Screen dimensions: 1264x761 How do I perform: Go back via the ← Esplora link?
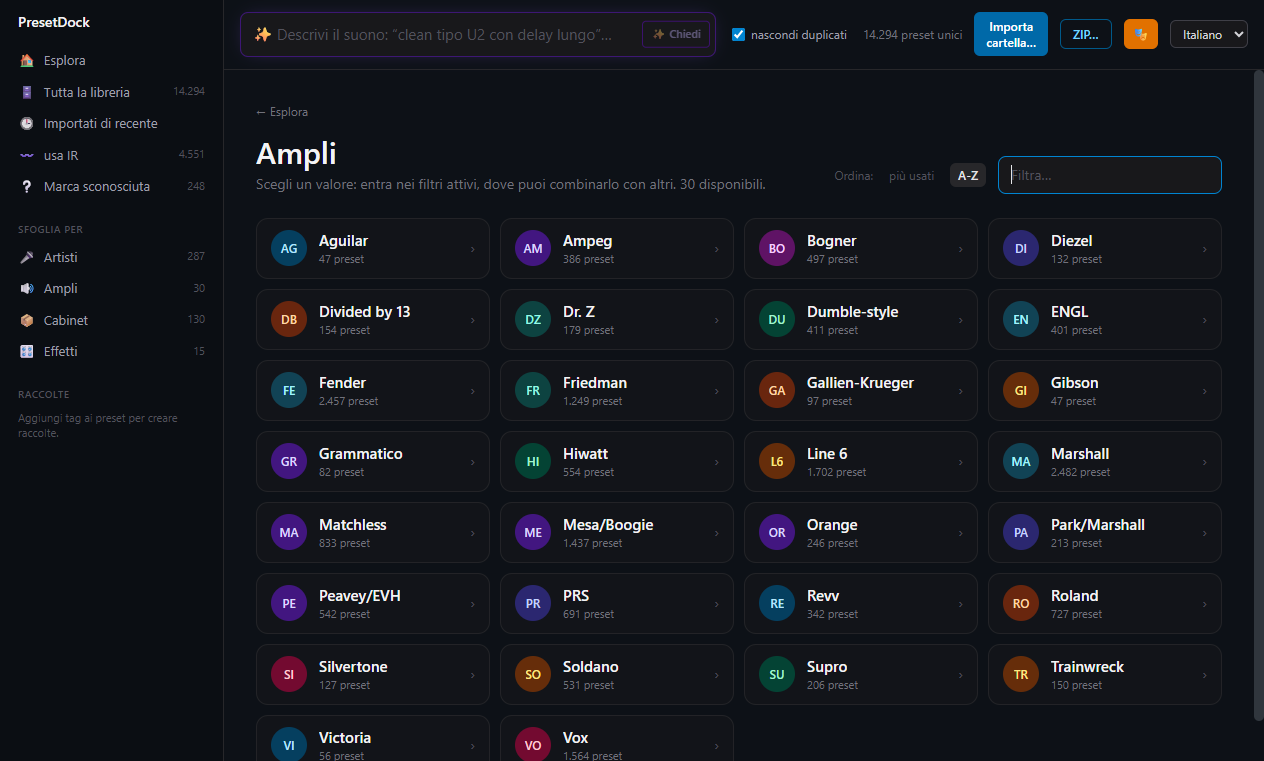(282, 112)
